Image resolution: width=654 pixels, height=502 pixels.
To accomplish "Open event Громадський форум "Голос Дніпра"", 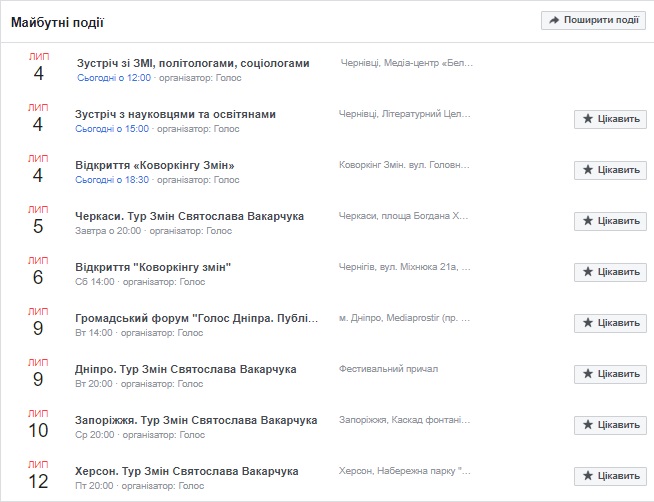I will 196,318.
